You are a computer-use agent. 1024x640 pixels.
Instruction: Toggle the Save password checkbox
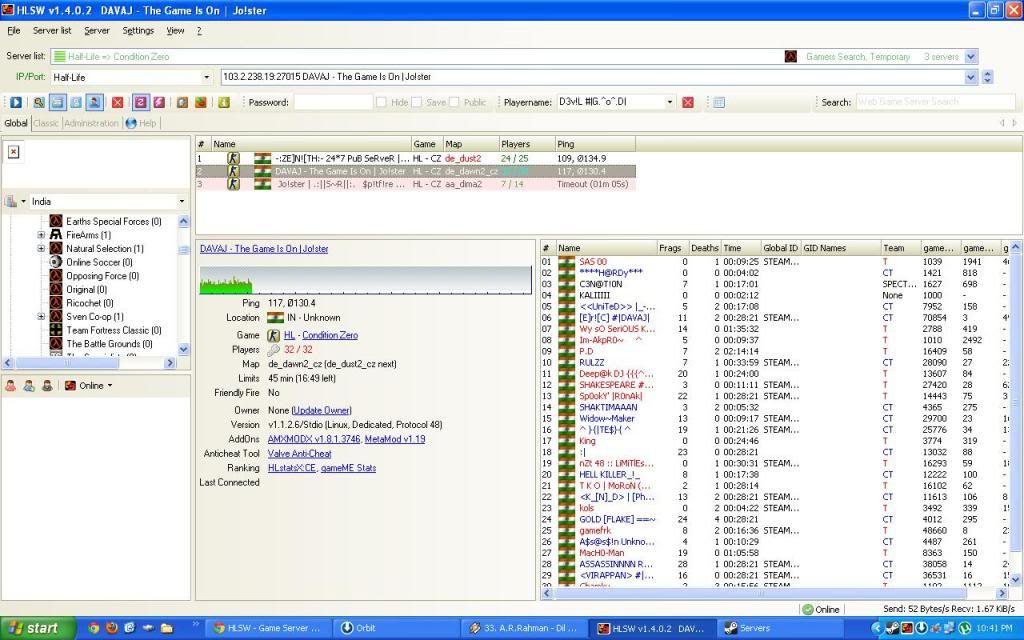(417, 102)
